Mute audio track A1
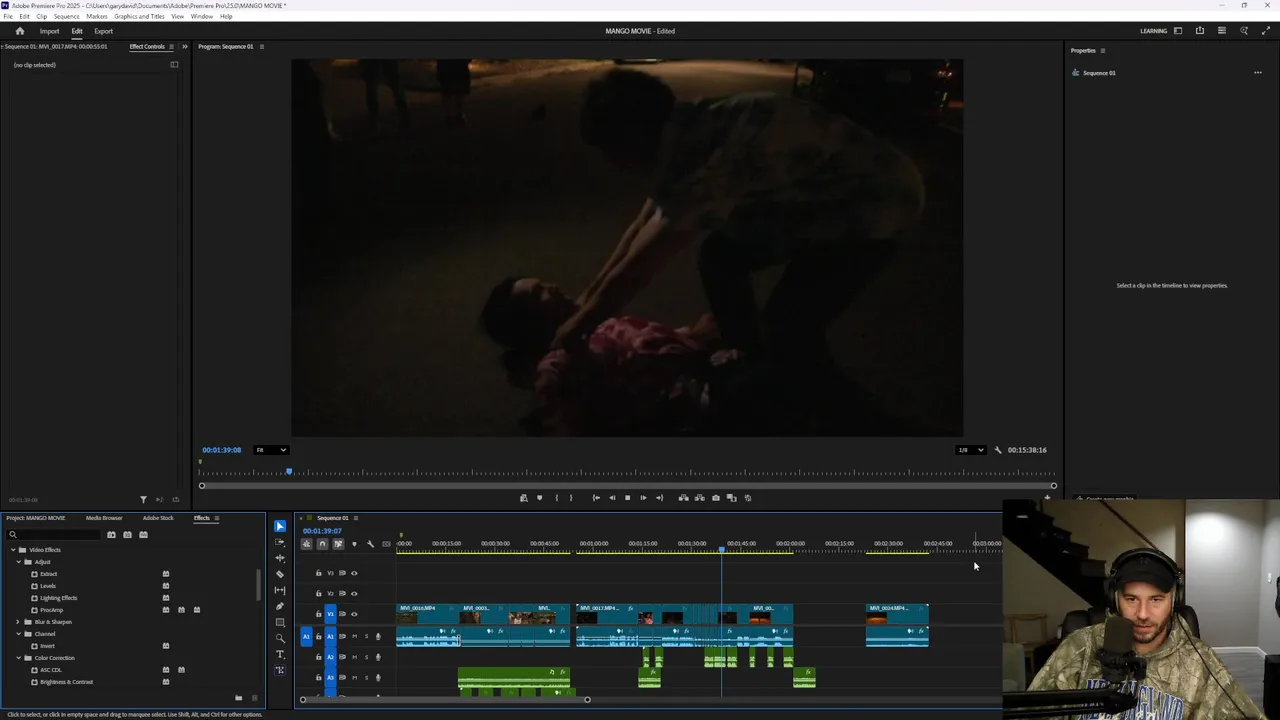Viewport: 1280px width, 720px height. pyautogui.click(x=354, y=636)
